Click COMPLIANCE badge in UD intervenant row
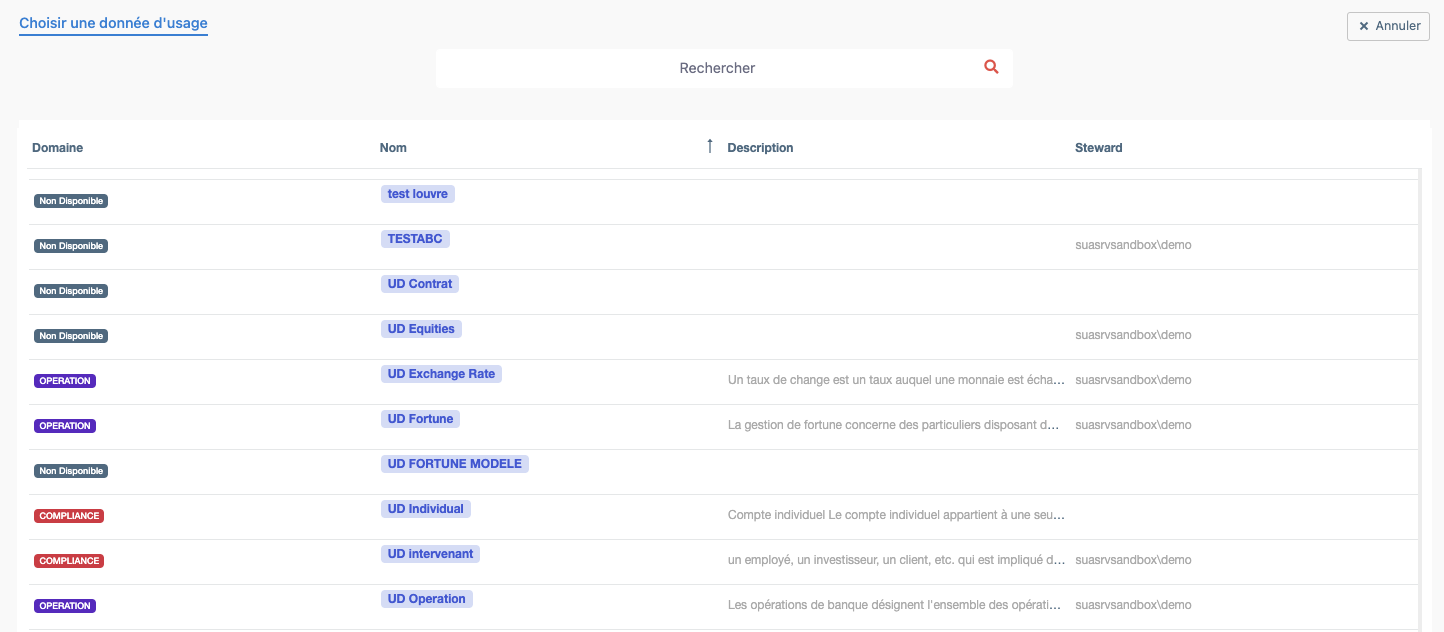The height and width of the screenshot is (632, 1444). pyautogui.click(x=69, y=561)
